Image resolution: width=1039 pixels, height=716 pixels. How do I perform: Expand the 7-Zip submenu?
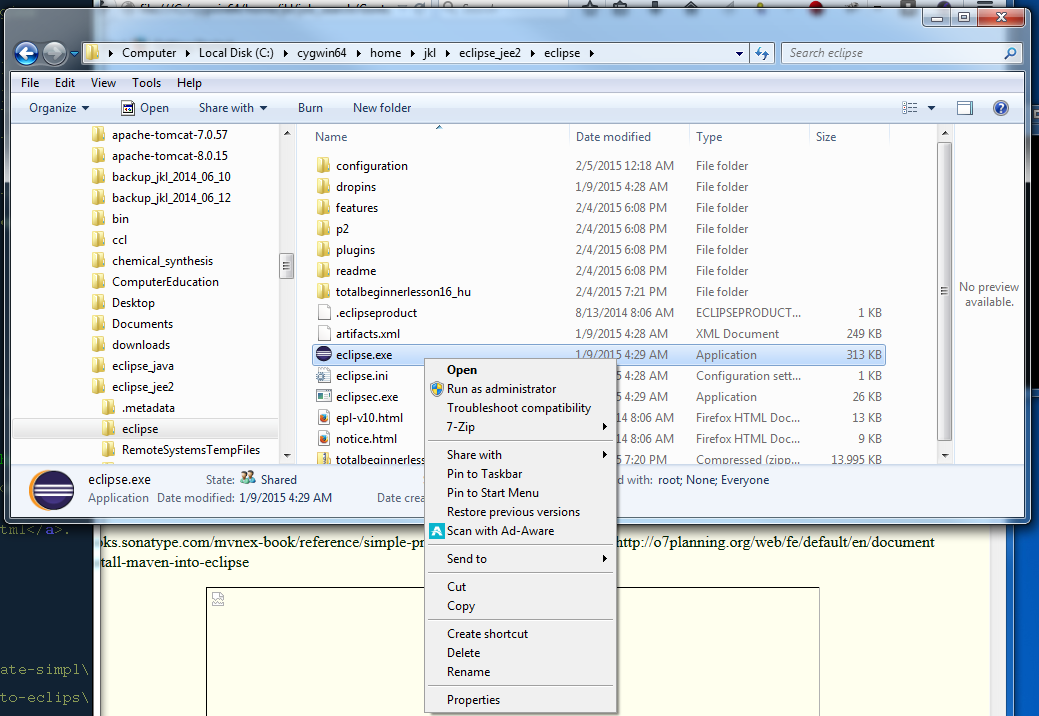605,427
